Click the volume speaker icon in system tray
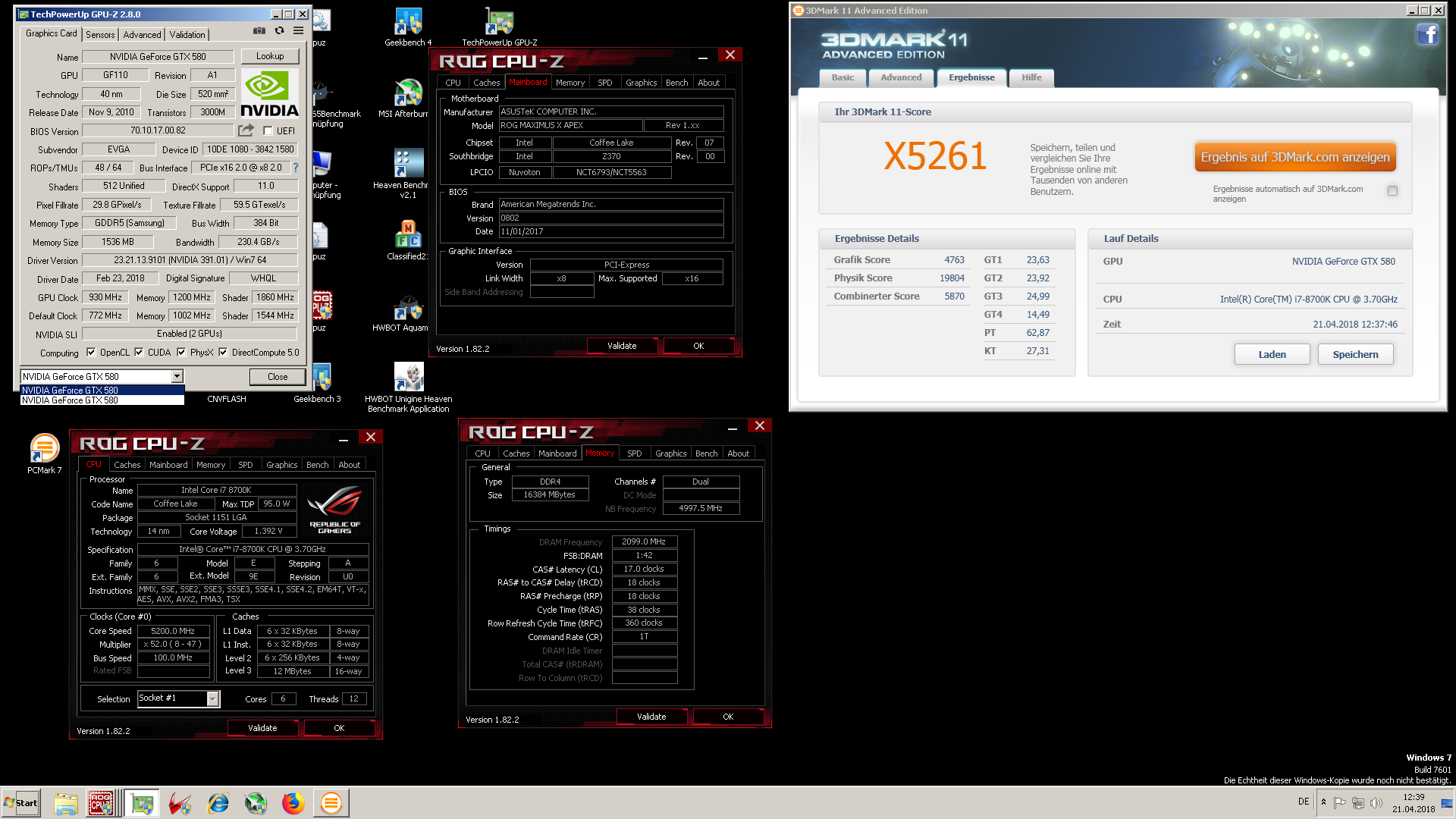This screenshot has width=1456, height=819. 1376,803
